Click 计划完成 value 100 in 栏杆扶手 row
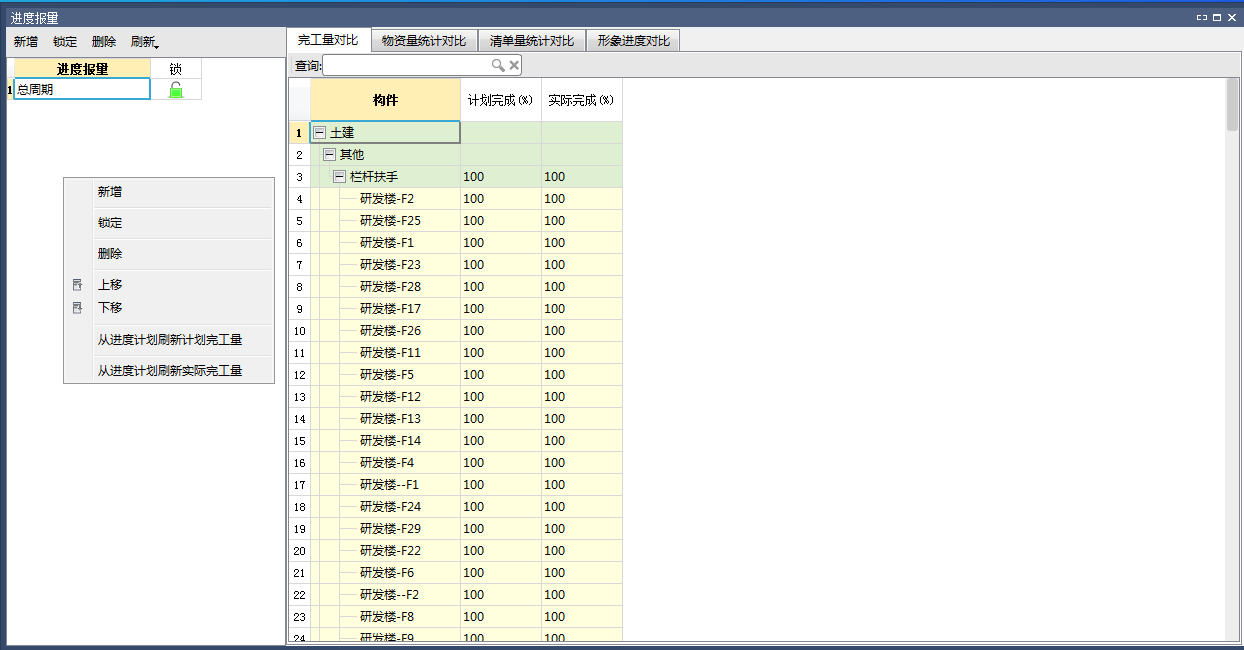This screenshot has height=650, width=1244. pyautogui.click(x=501, y=177)
